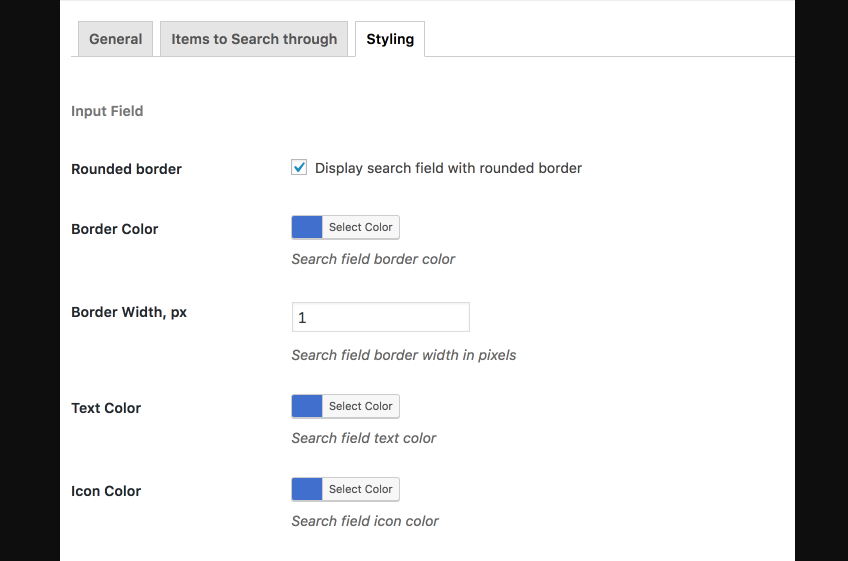
Task: Click the 'Input Field' section heading
Action: [x=107, y=111]
